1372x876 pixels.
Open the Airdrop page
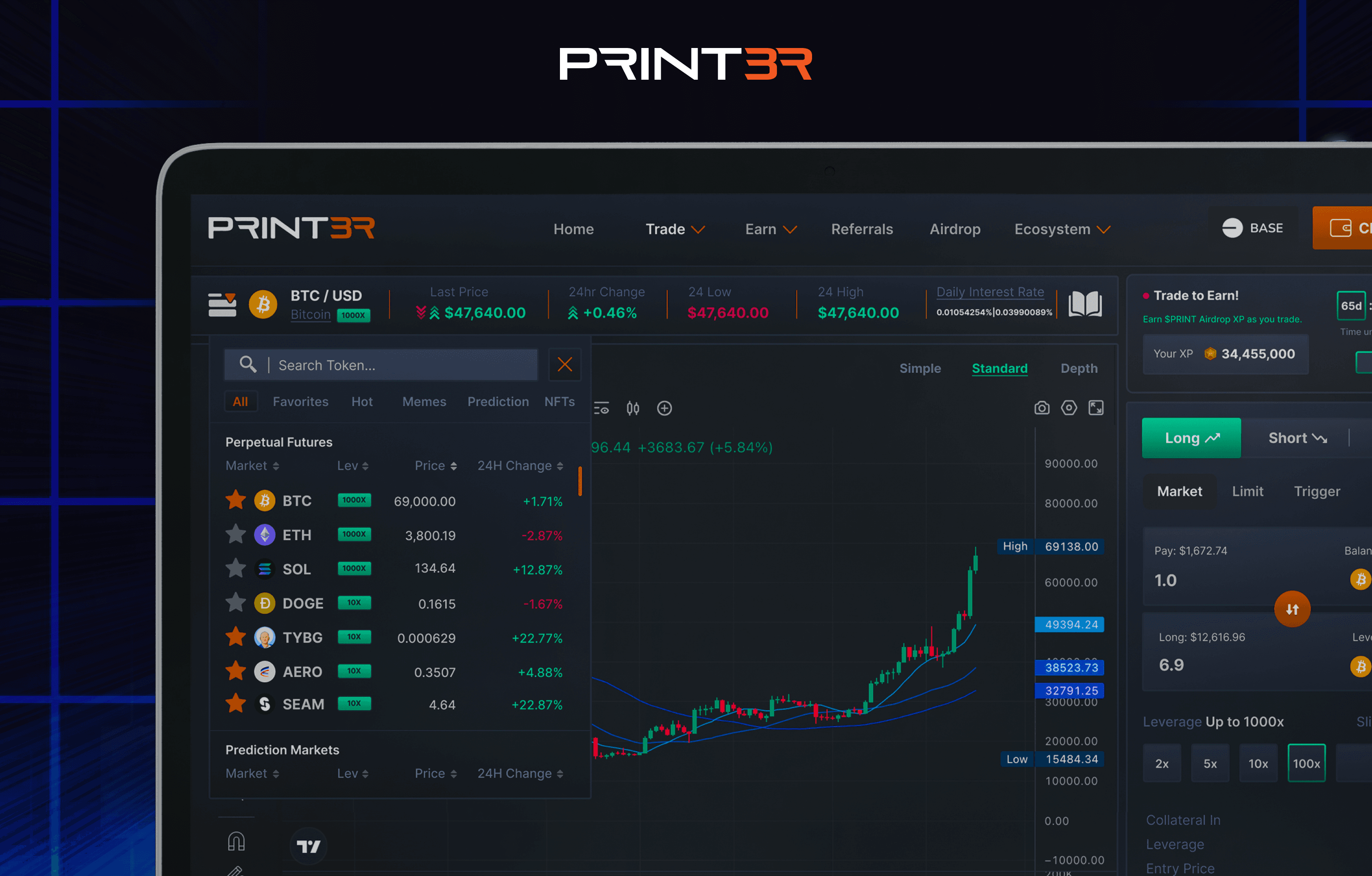click(955, 229)
